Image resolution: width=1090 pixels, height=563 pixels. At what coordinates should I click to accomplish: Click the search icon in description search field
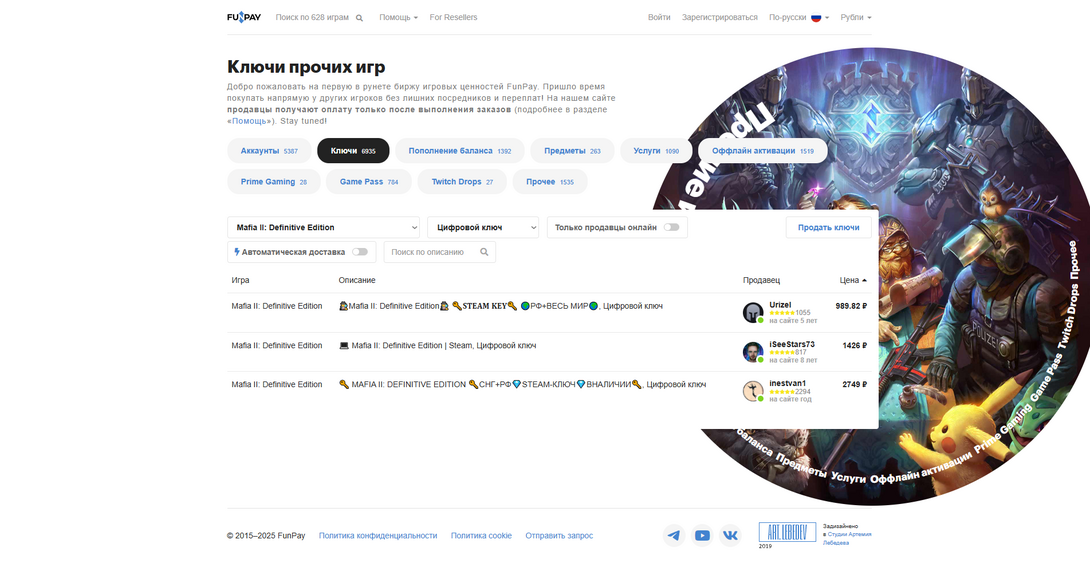(x=485, y=252)
